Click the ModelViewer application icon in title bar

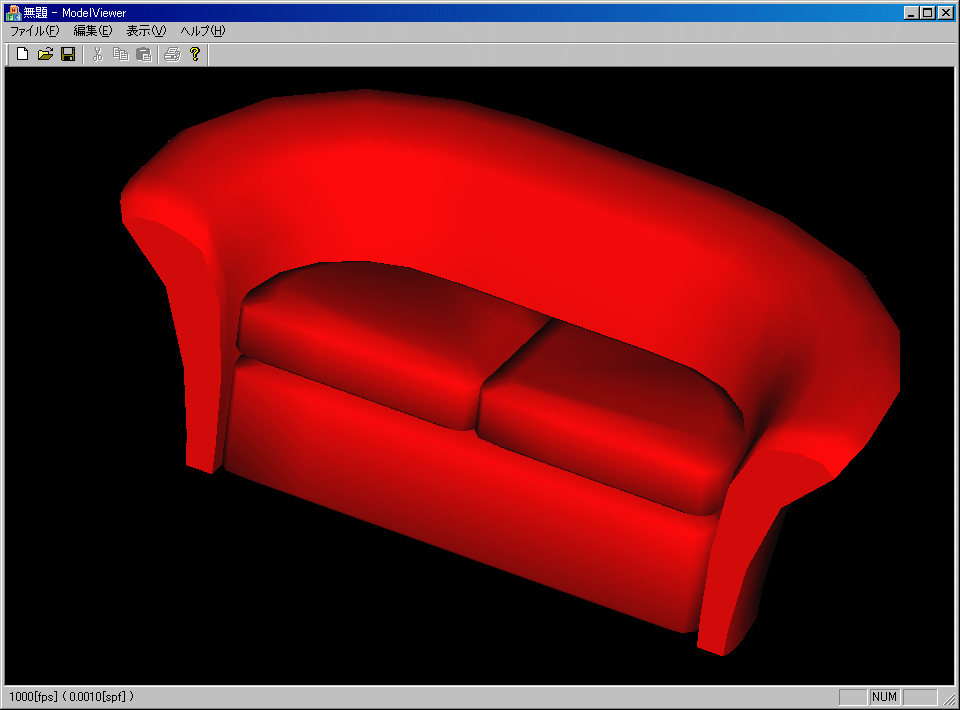pyautogui.click(x=13, y=12)
